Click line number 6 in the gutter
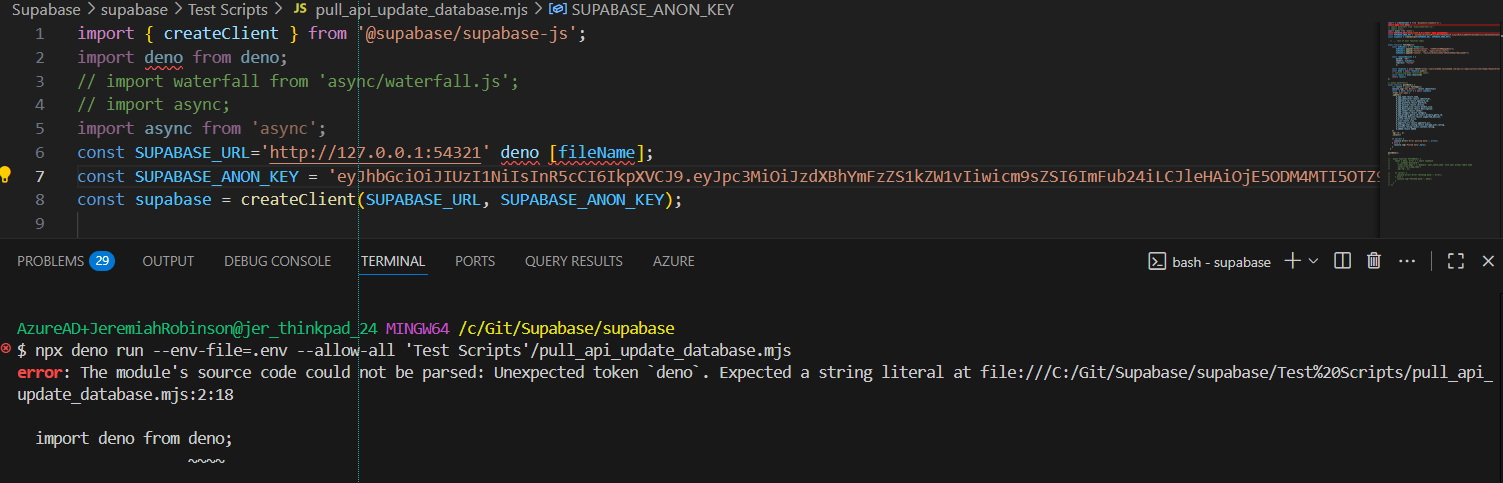 [x=39, y=152]
